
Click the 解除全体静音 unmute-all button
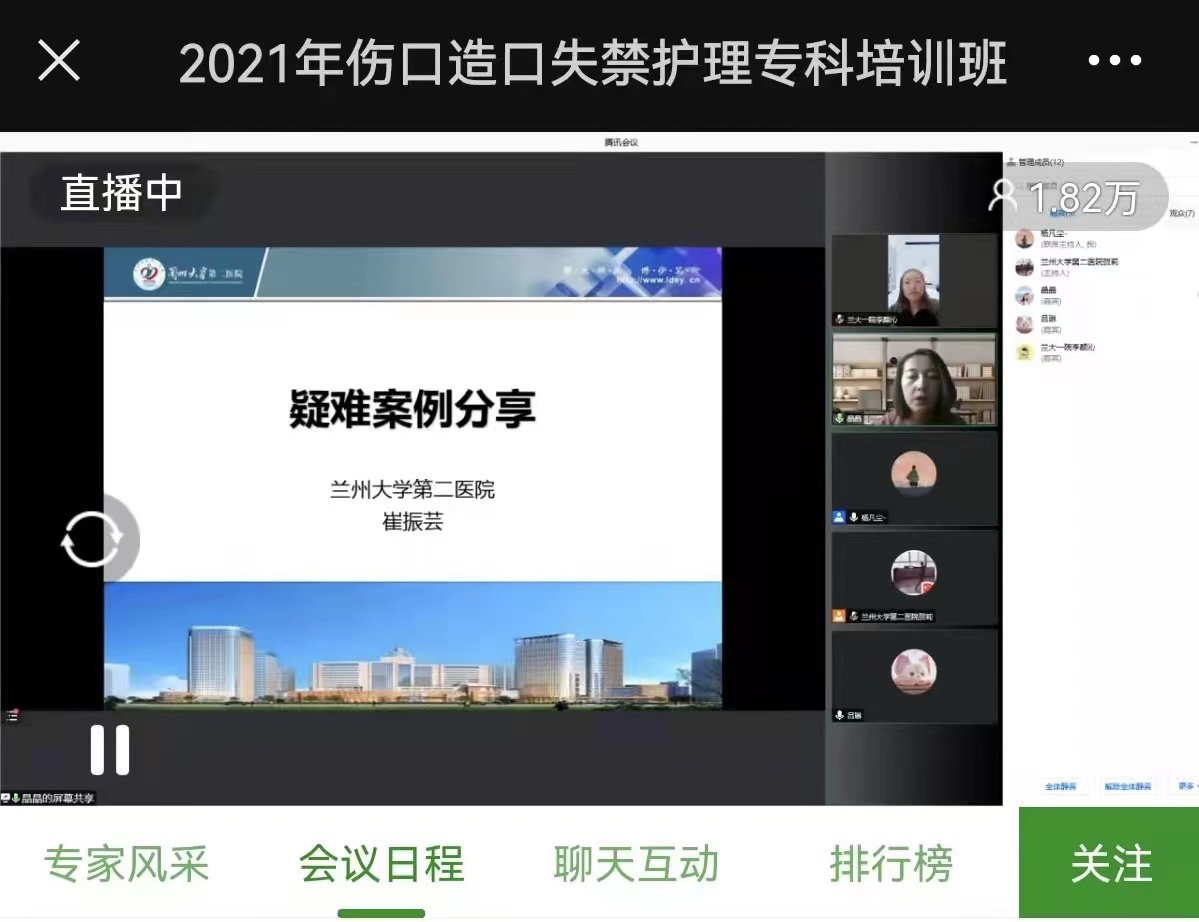(1127, 786)
